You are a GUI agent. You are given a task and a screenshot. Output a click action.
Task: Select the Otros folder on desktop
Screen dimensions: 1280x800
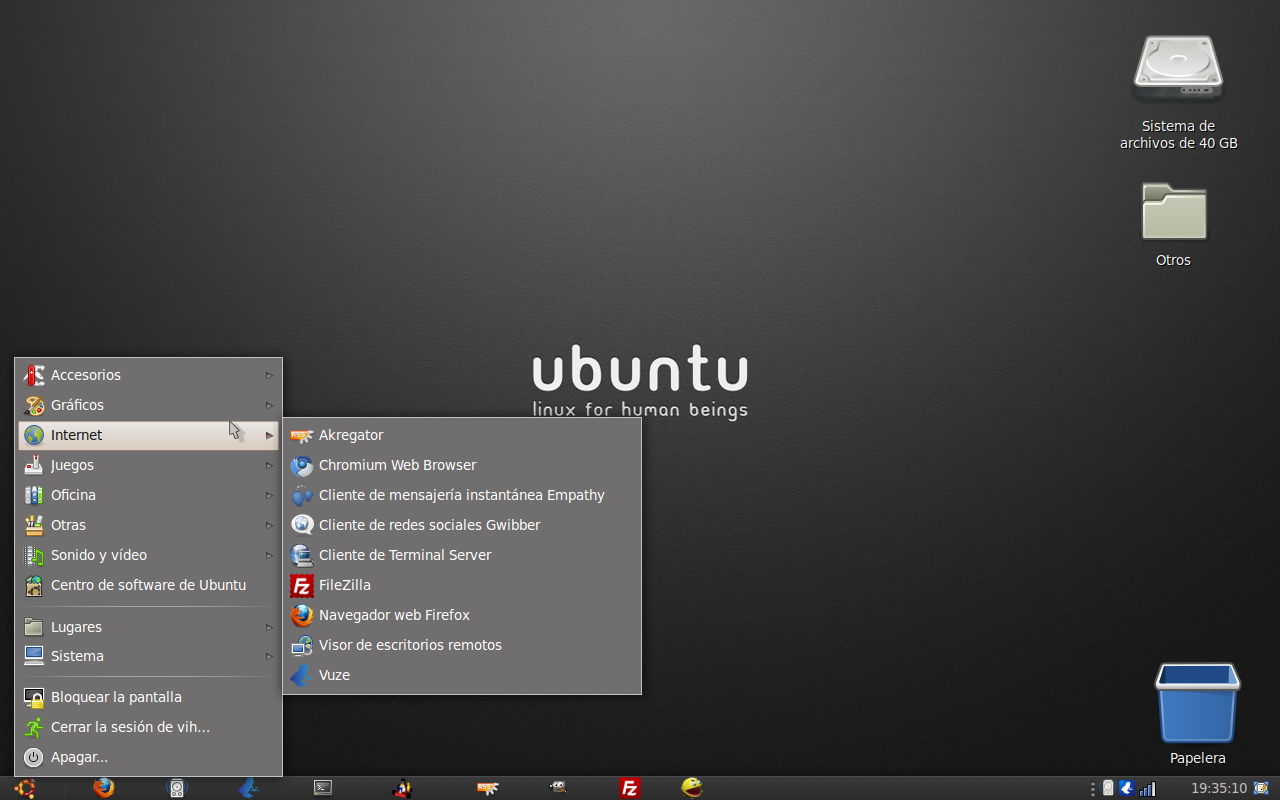pyautogui.click(x=1174, y=223)
